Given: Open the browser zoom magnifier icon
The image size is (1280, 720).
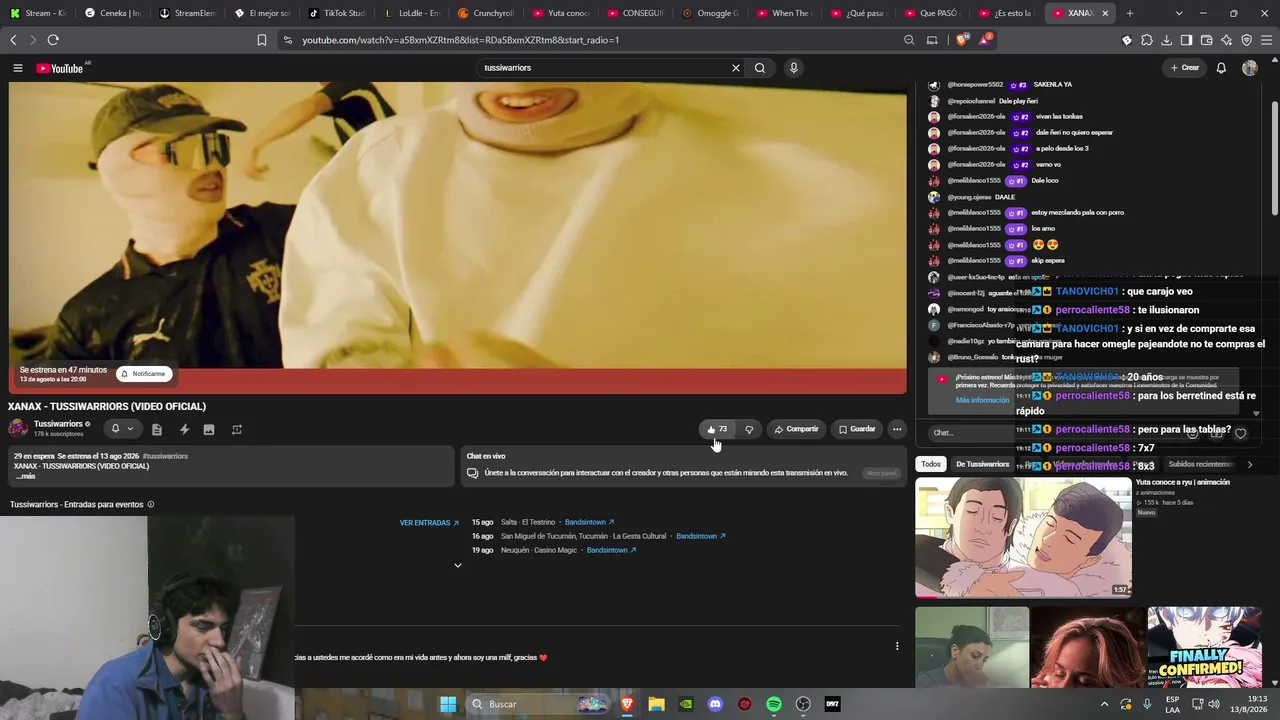Looking at the screenshot, I should 909,40.
